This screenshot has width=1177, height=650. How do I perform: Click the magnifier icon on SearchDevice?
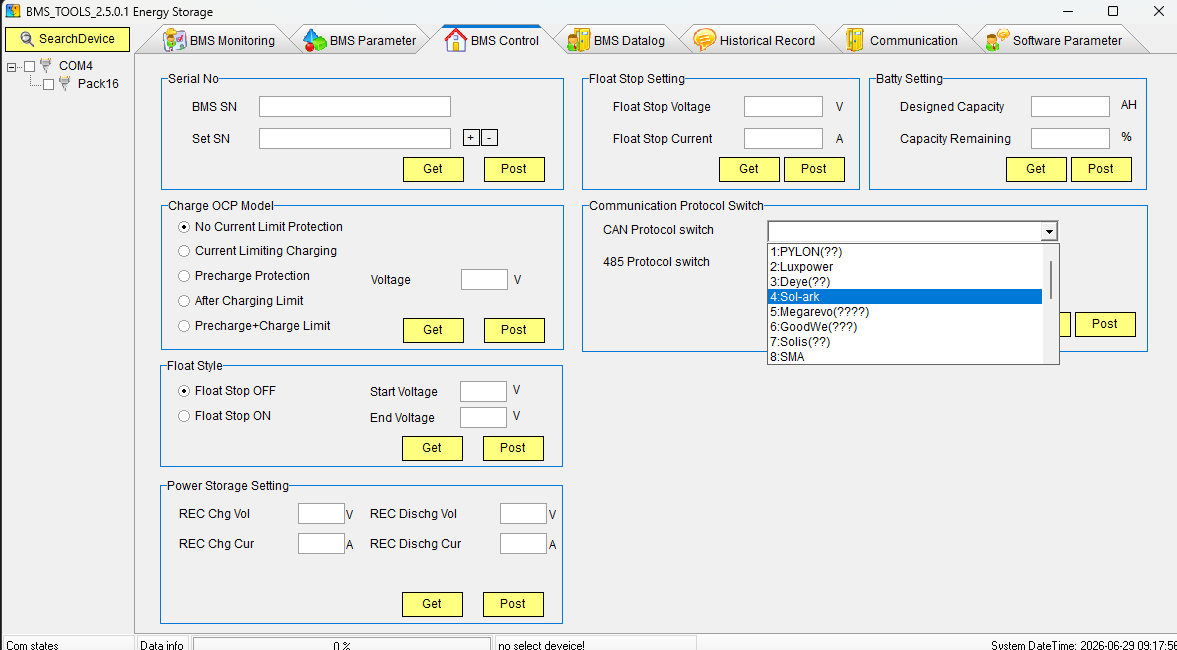point(27,39)
